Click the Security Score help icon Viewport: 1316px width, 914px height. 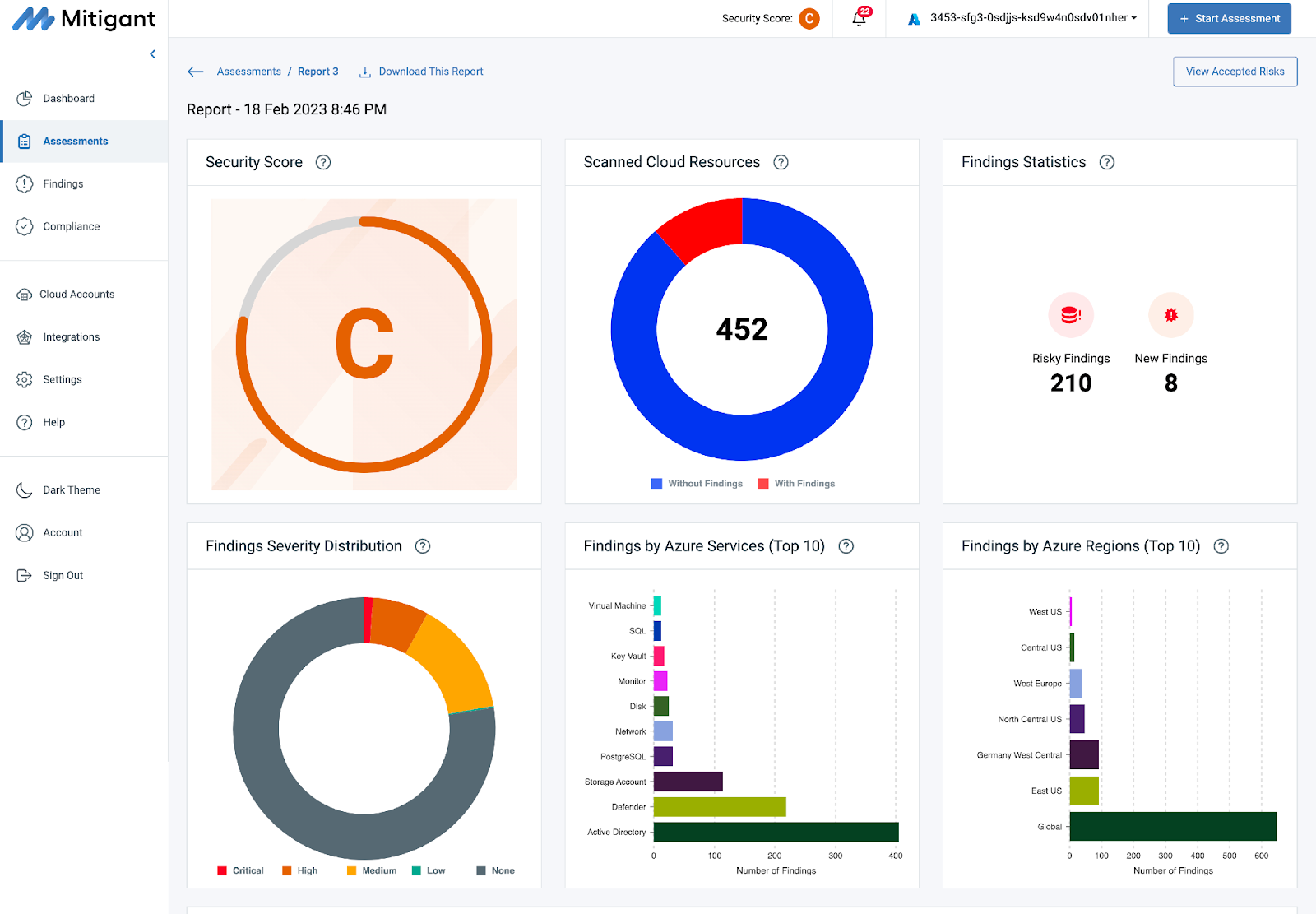pyautogui.click(x=323, y=162)
